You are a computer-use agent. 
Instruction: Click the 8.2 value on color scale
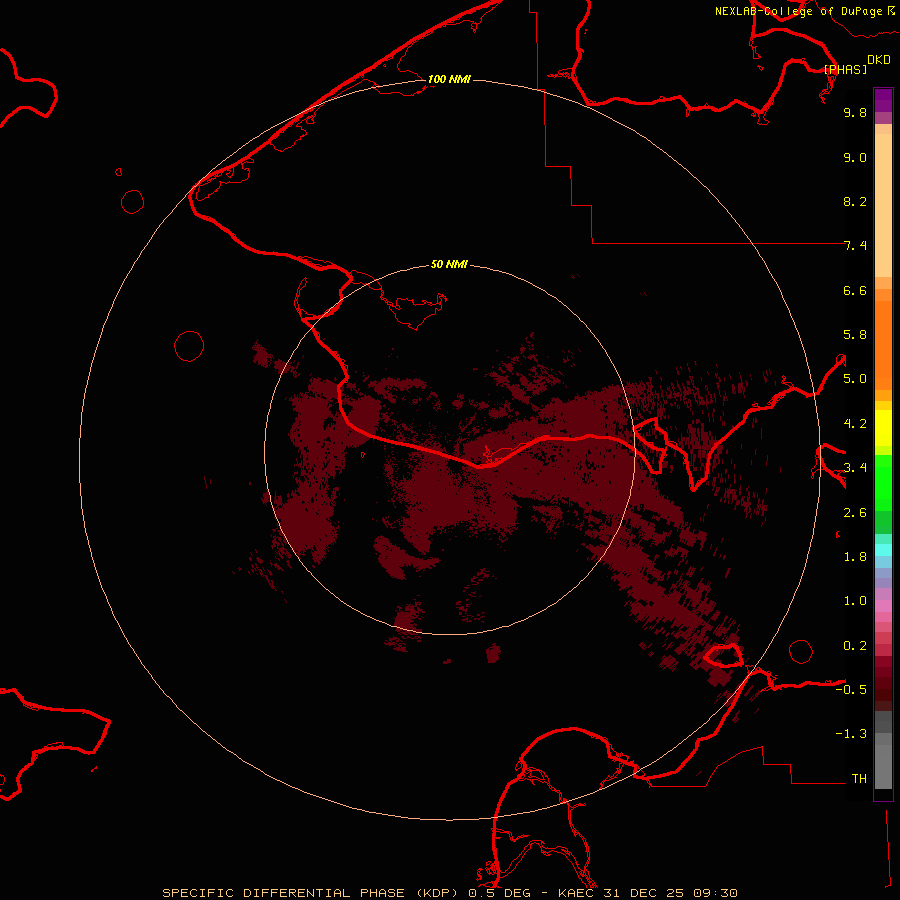(855, 201)
